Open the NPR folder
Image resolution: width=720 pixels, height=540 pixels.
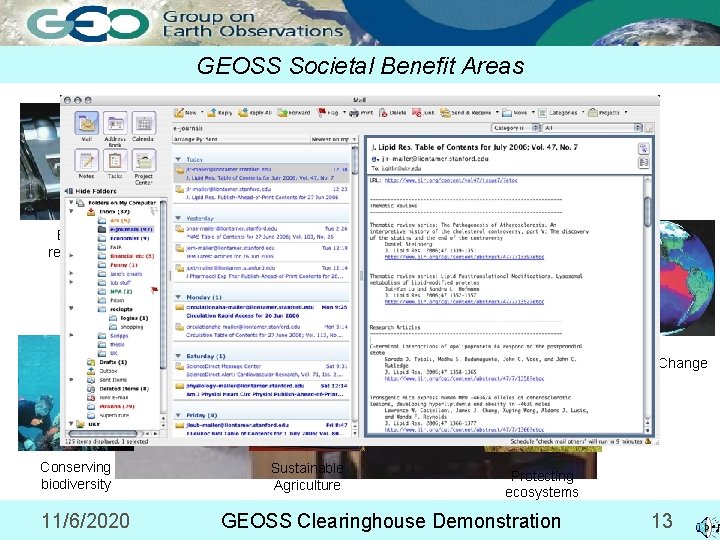[x=116, y=292]
